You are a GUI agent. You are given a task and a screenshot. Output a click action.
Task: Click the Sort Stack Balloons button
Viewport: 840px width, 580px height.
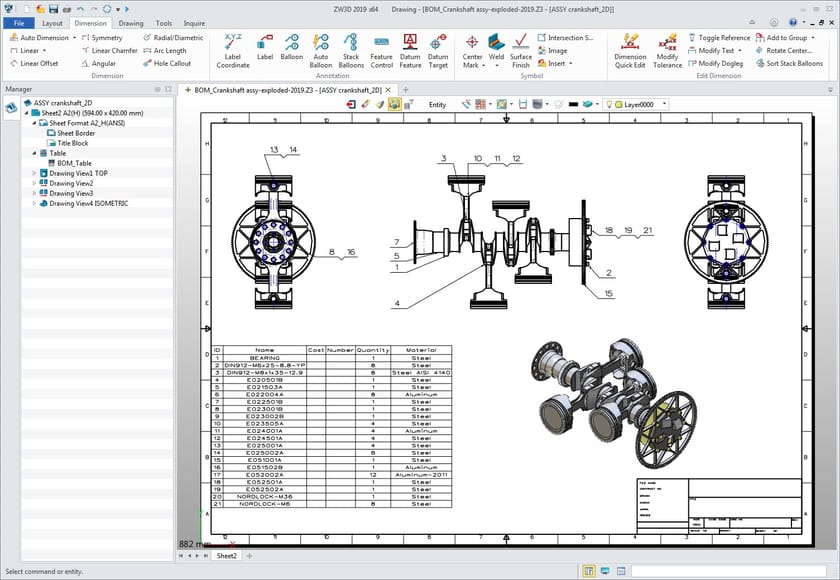793,63
